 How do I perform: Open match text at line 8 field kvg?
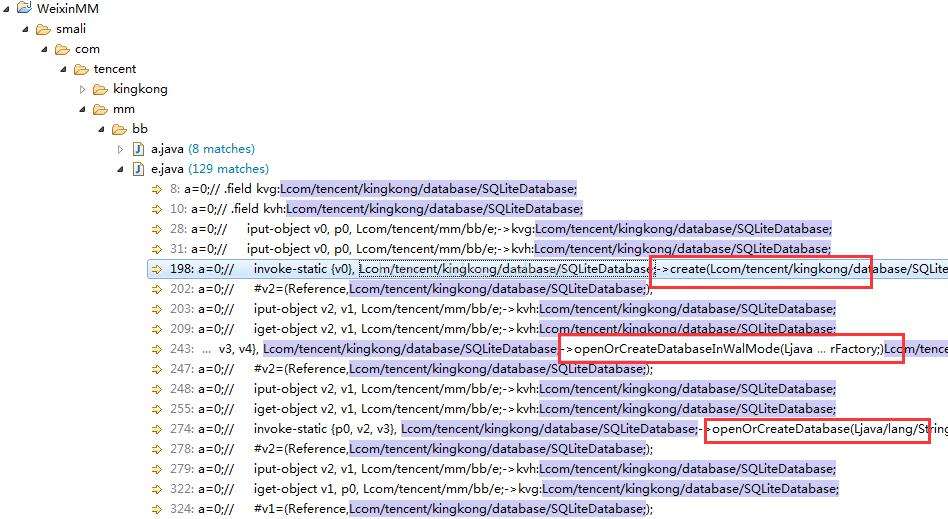click(x=373, y=189)
